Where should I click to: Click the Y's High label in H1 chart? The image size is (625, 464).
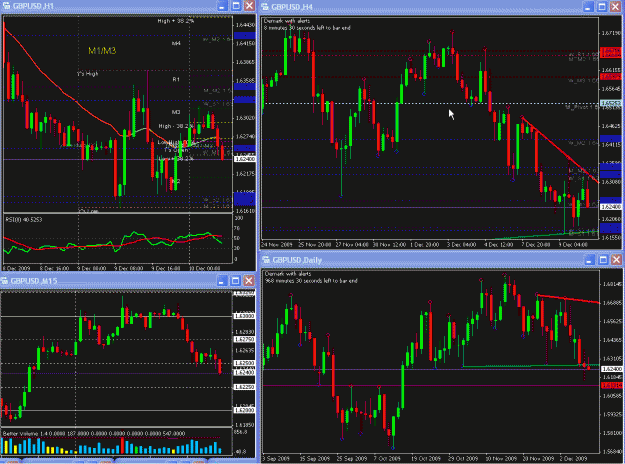pos(88,74)
